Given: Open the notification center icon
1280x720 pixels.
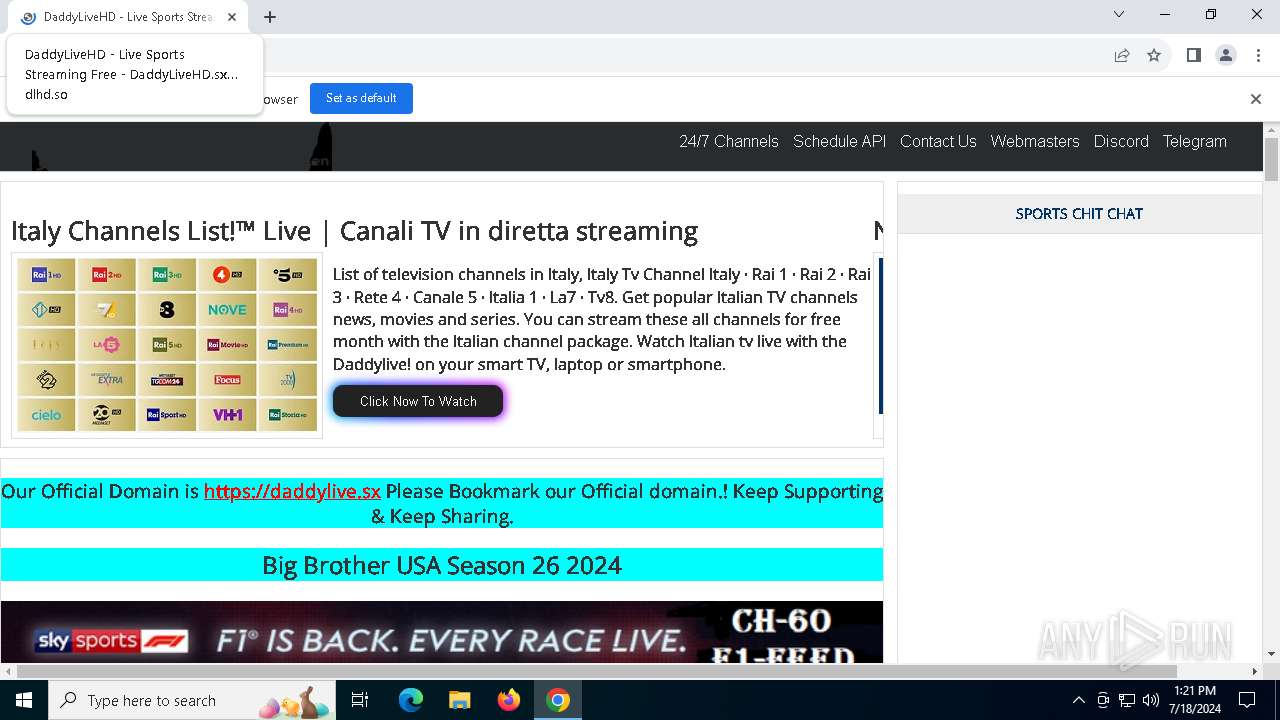Looking at the screenshot, I should (x=1247, y=700).
